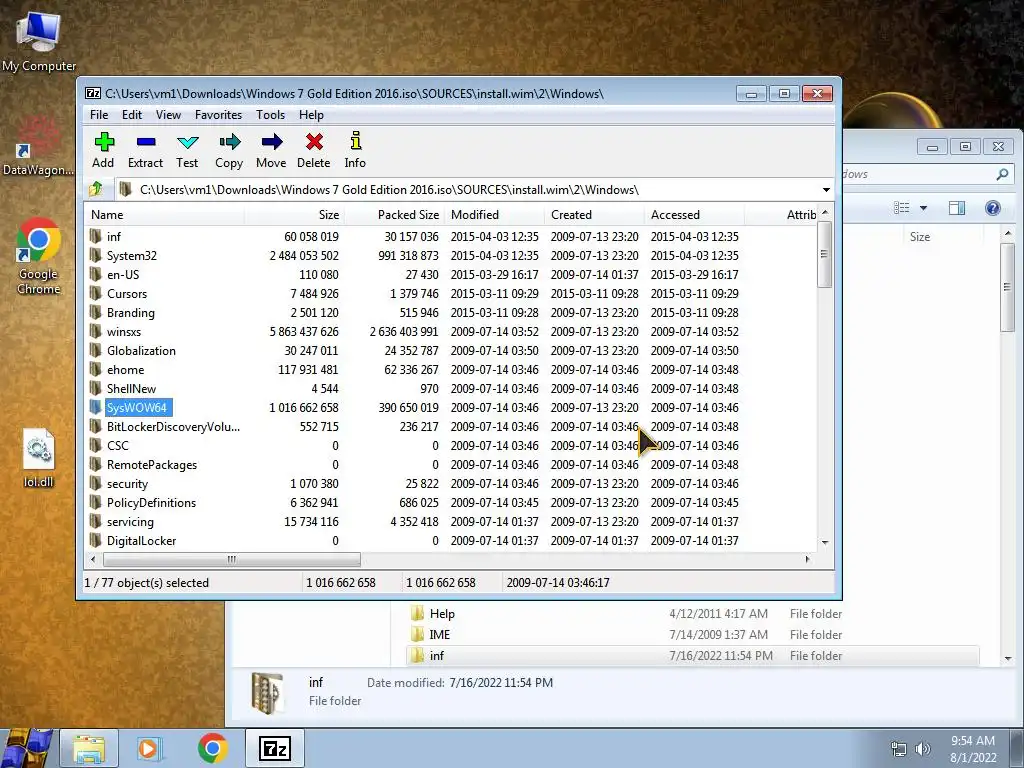
Task: Select the ShellNew folder
Action: coord(131,388)
